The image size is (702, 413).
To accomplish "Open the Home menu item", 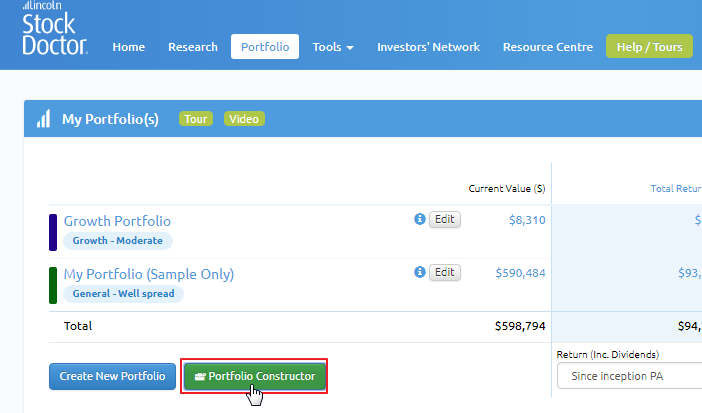I will click(x=128, y=47).
